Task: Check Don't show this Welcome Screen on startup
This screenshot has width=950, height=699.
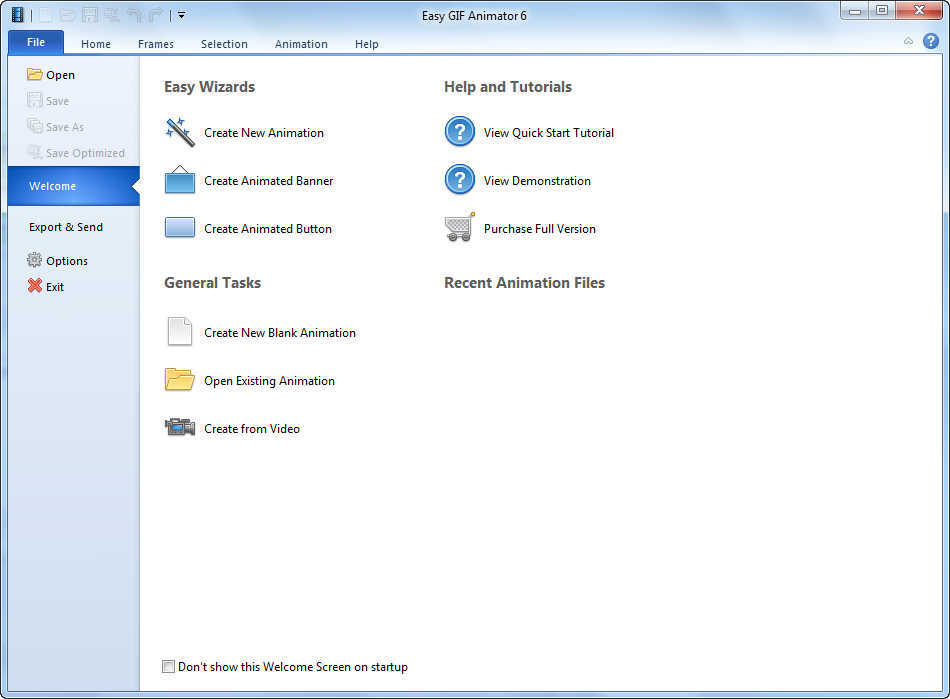Action: point(168,666)
